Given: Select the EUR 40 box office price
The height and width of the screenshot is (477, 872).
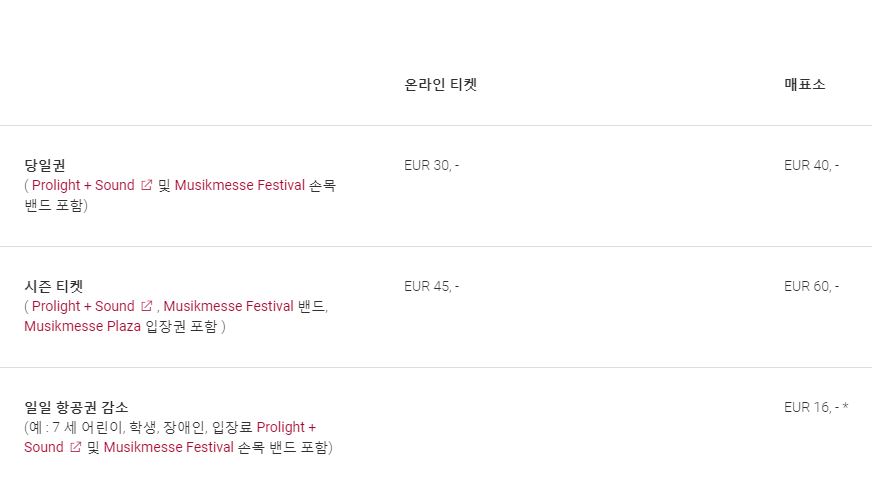Looking at the screenshot, I should (811, 165).
